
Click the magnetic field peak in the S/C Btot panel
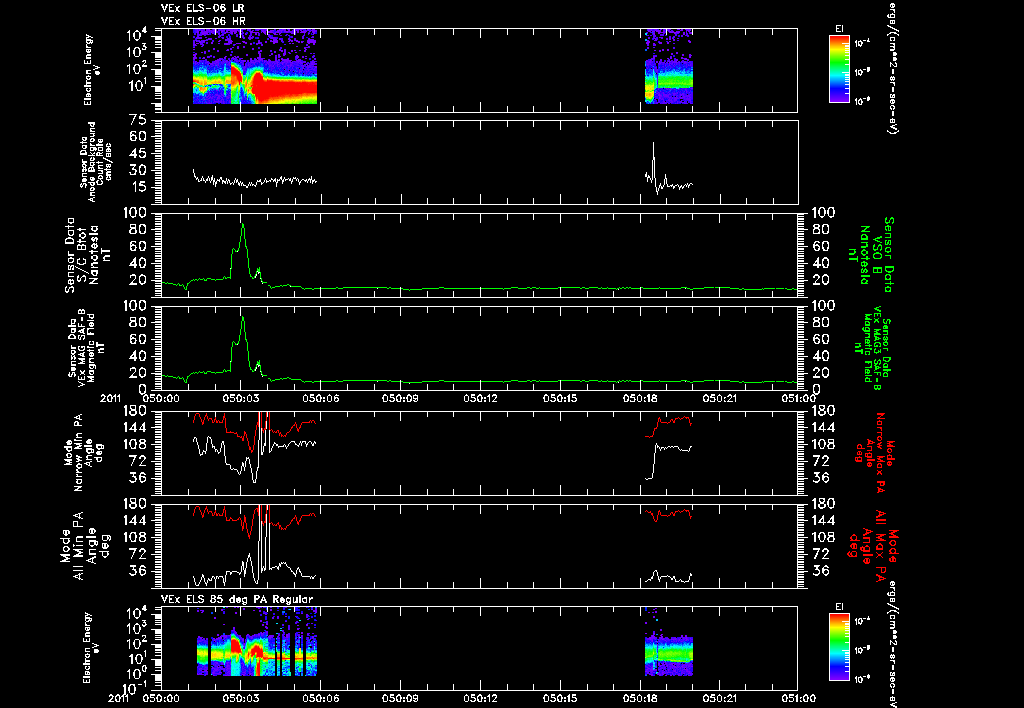point(243,225)
